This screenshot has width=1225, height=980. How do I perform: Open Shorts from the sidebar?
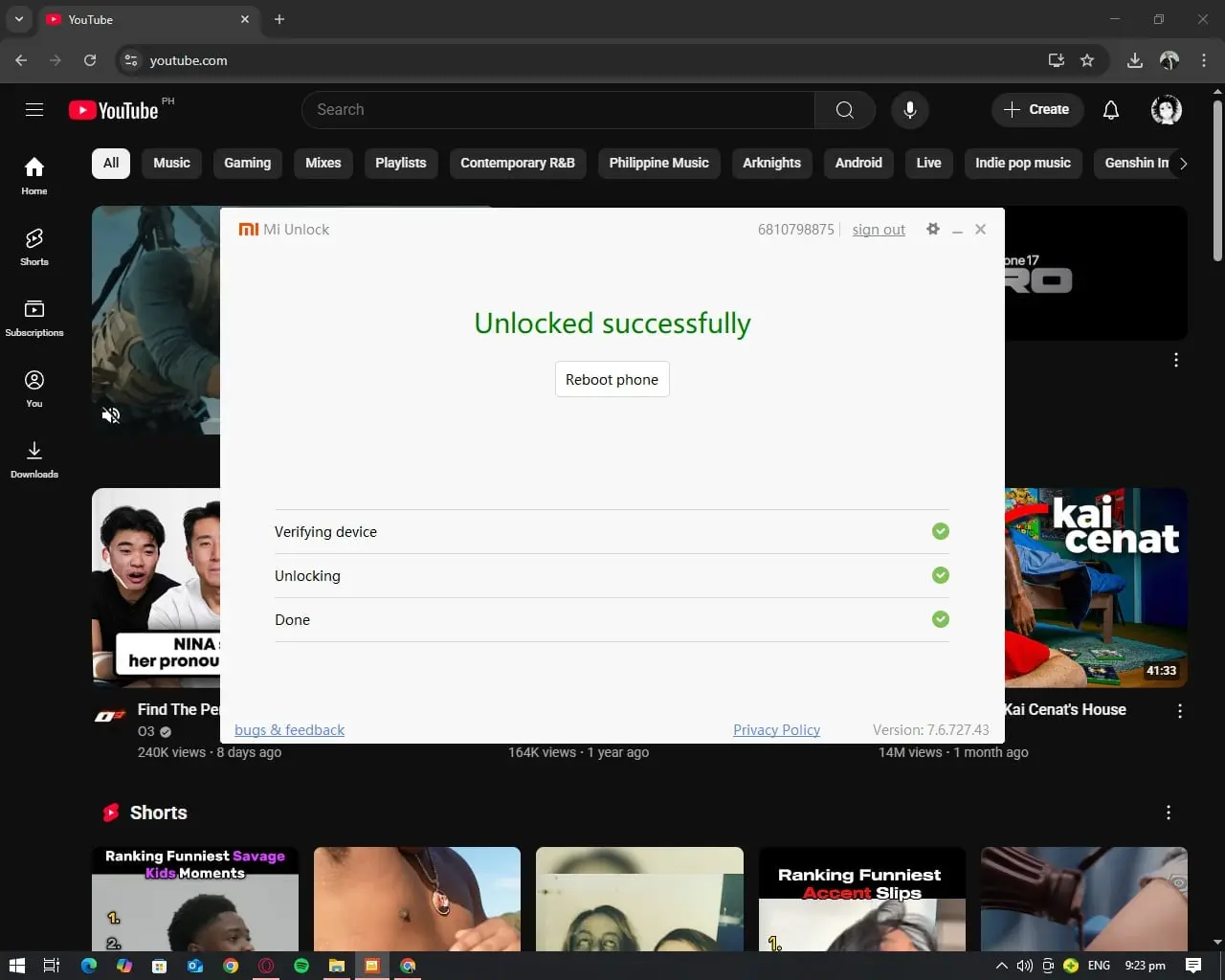(x=34, y=247)
